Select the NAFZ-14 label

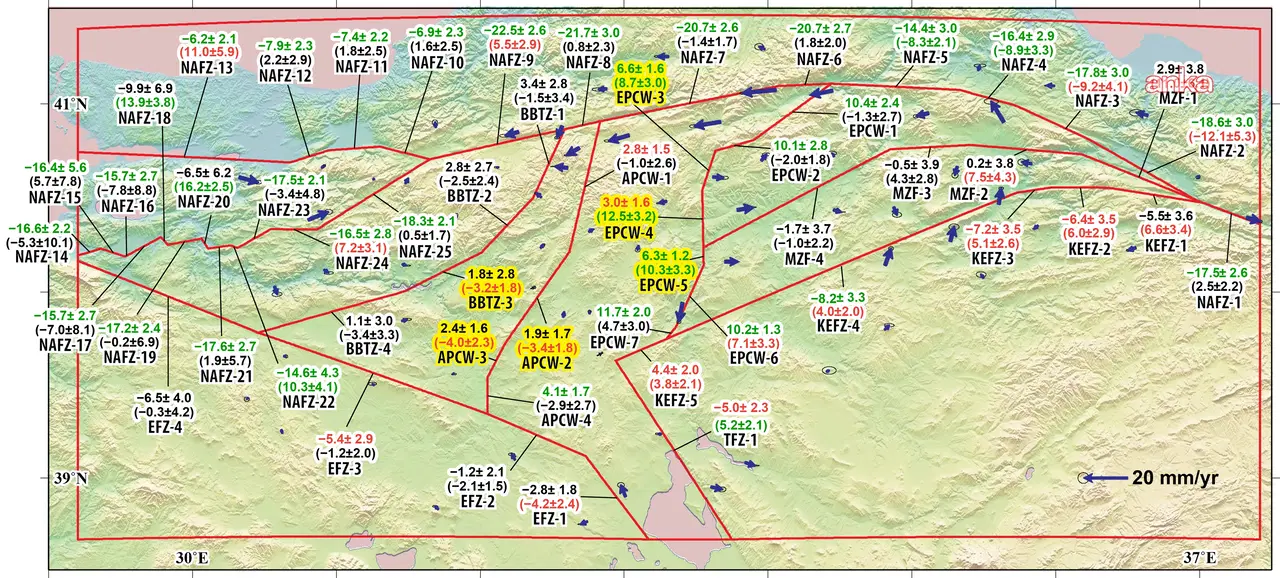coord(43,257)
